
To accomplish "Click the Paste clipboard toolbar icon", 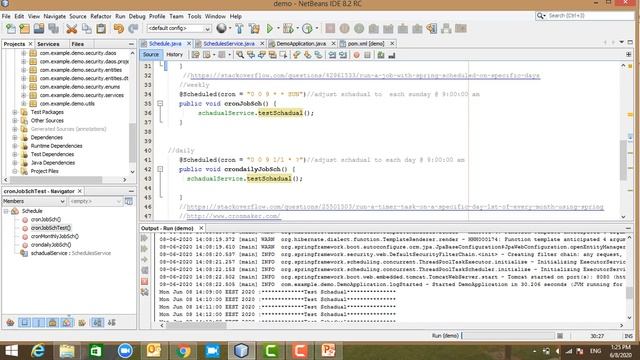I will click(101, 29).
